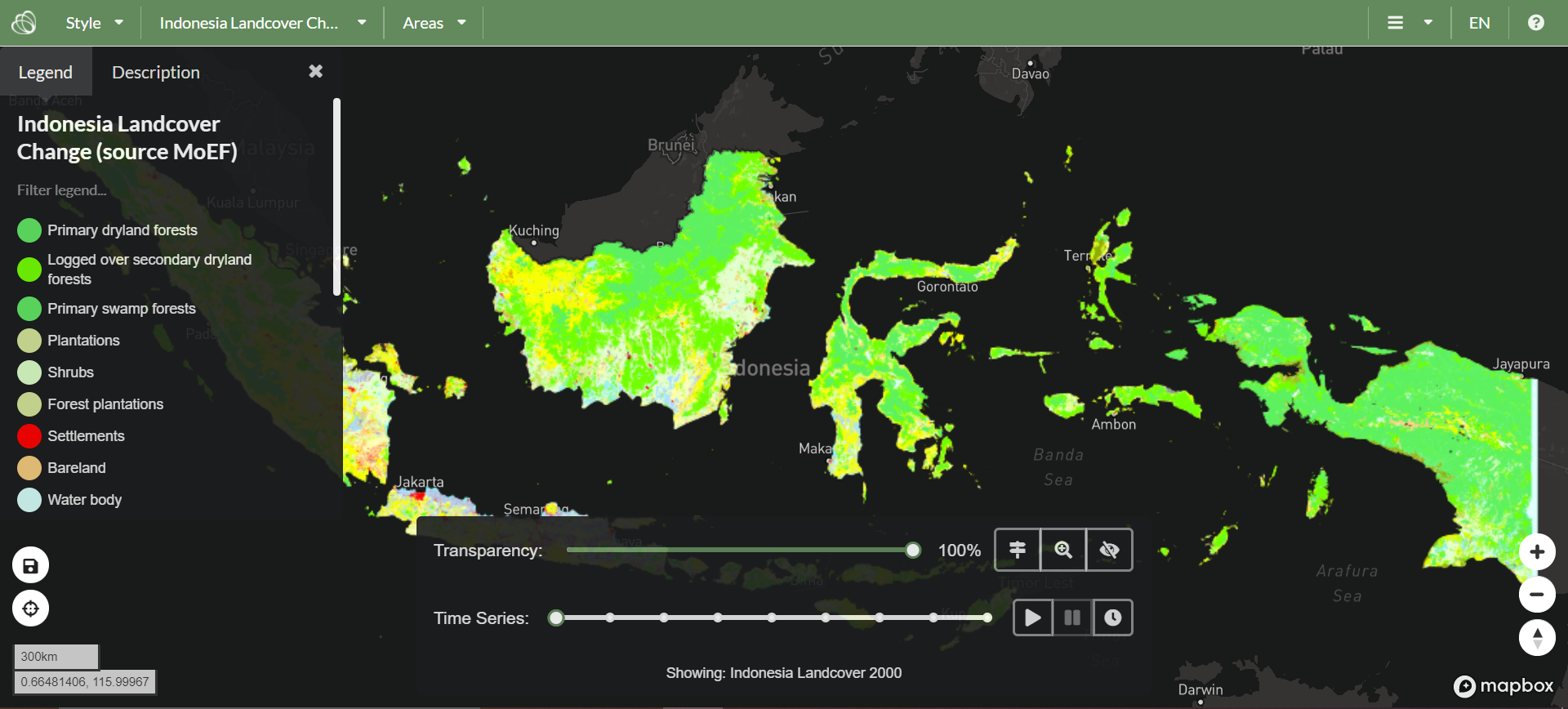Hide layer using the eye-slash icon
The width and height of the screenshot is (1568, 709).
(1109, 550)
